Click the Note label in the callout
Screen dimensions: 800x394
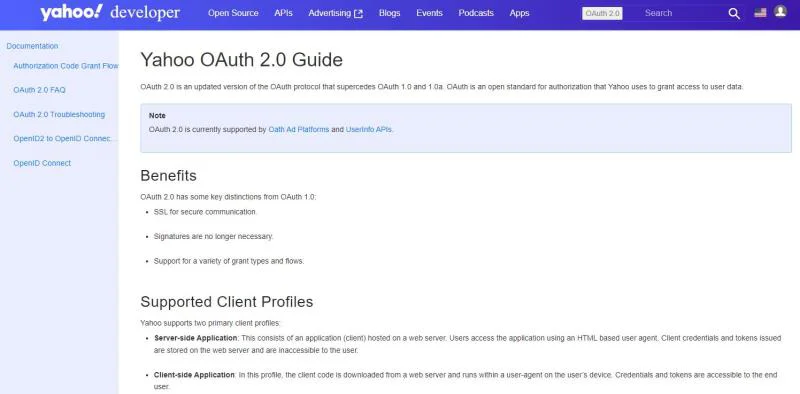pyautogui.click(x=157, y=116)
